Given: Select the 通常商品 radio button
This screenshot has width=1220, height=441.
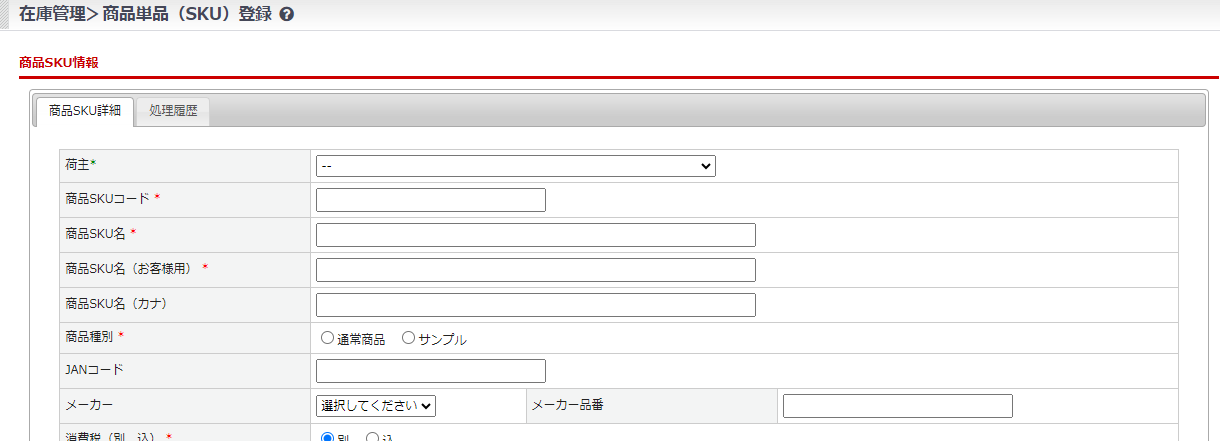Looking at the screenshot, I should point(327,338).
